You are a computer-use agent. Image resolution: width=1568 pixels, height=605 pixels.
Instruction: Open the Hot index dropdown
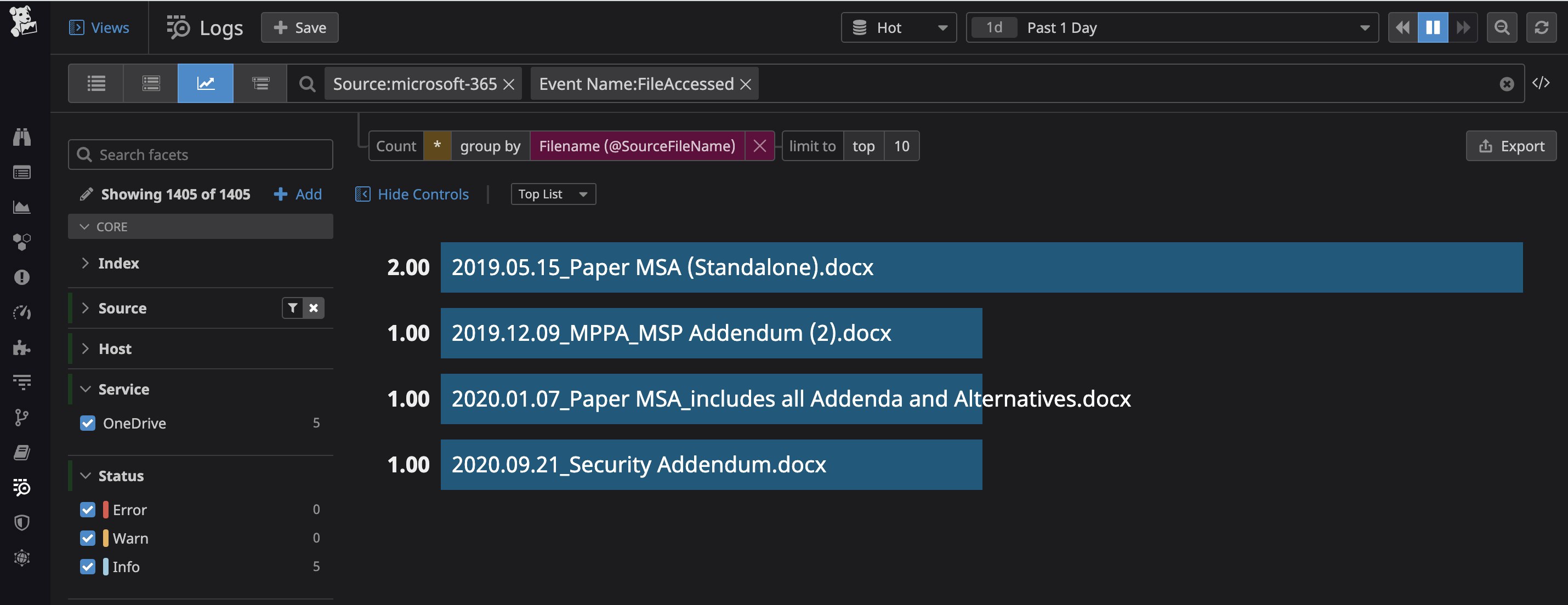pyautogui.click(x=899, y=27)
